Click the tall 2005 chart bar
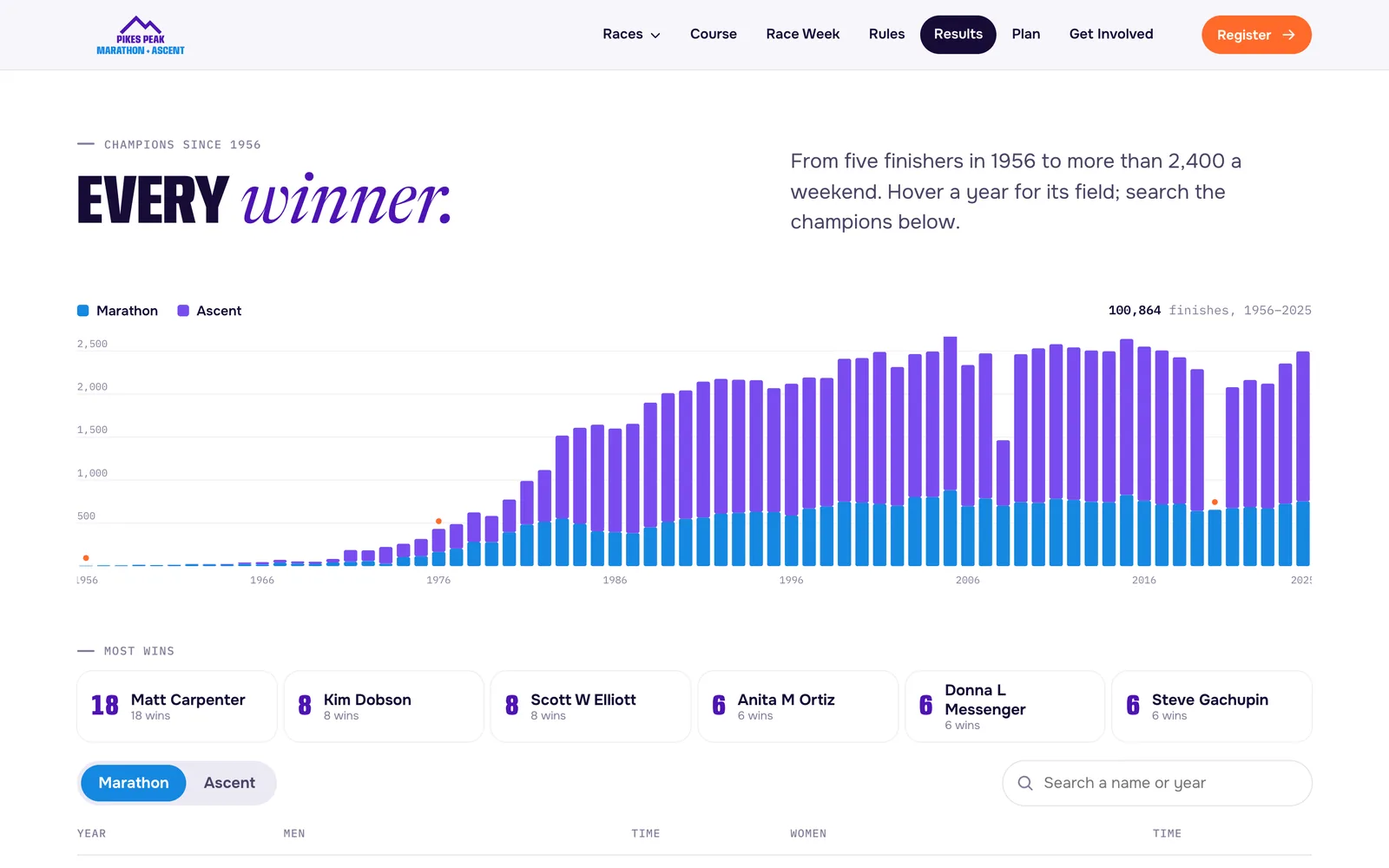 click(x=950, y=451)
